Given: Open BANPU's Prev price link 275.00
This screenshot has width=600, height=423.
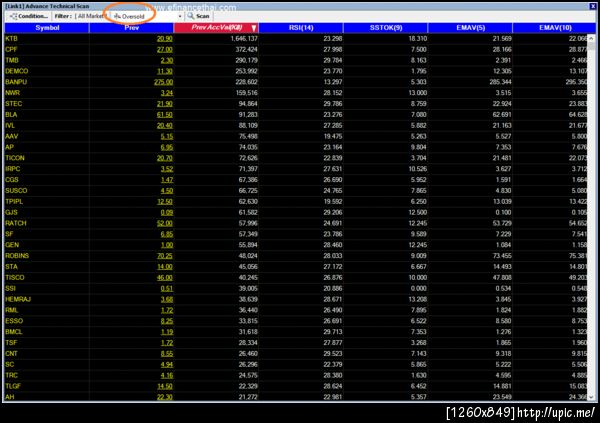Looking at the screenshot, I should (163, 82).
